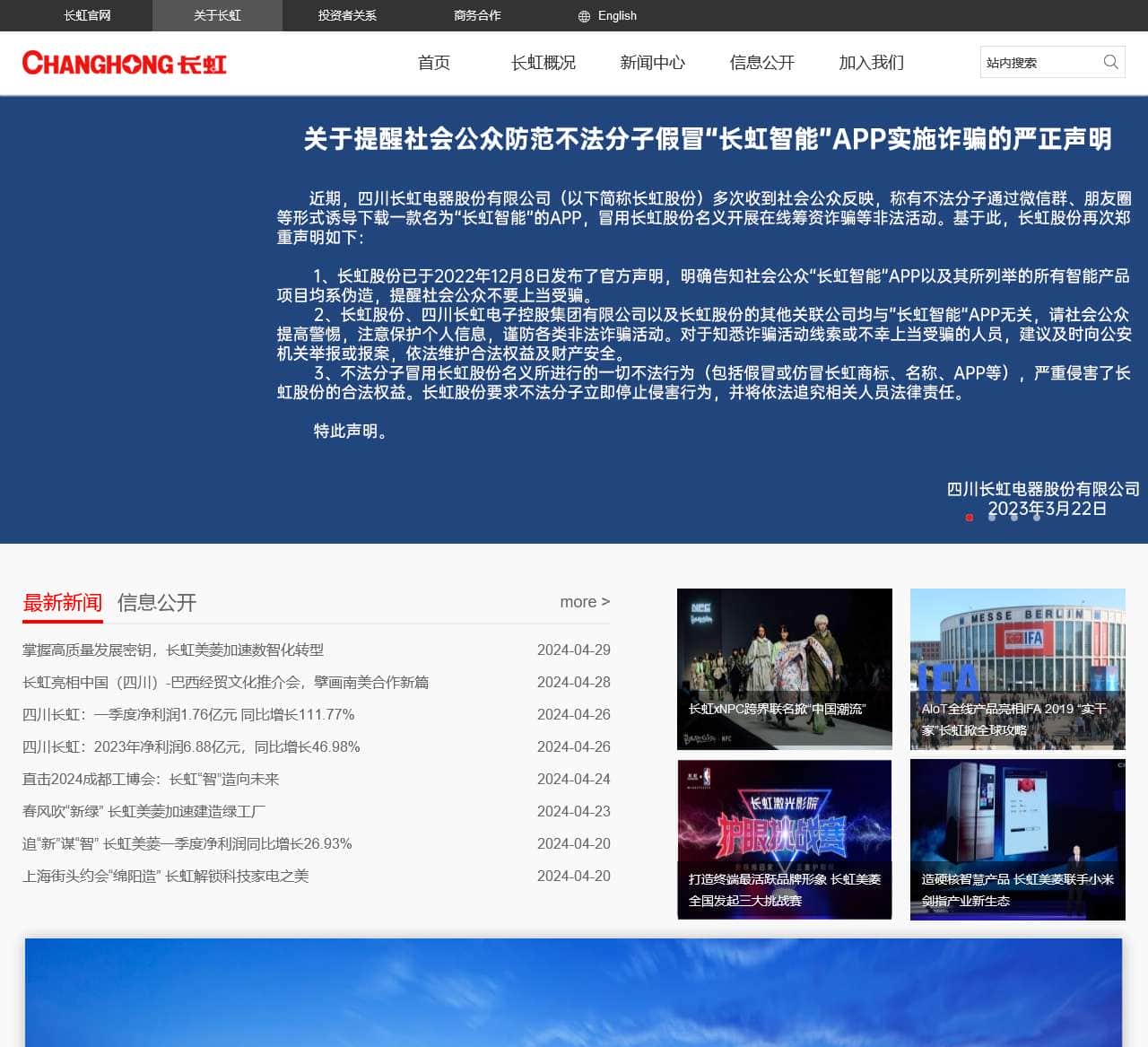This screenshot has width=1148, height=1047.
Task: Open 加入我们 navigation item
Action: (x=872, y=63)
